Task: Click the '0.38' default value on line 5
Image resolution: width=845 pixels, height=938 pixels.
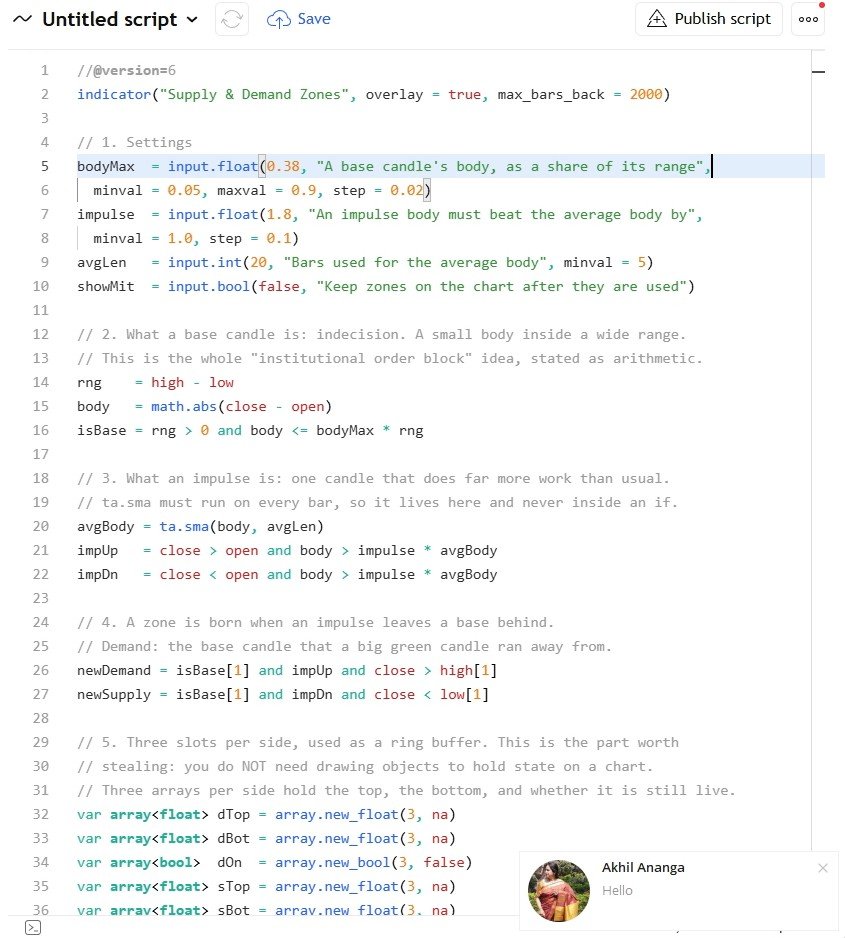Action: (x=283, y=166)
